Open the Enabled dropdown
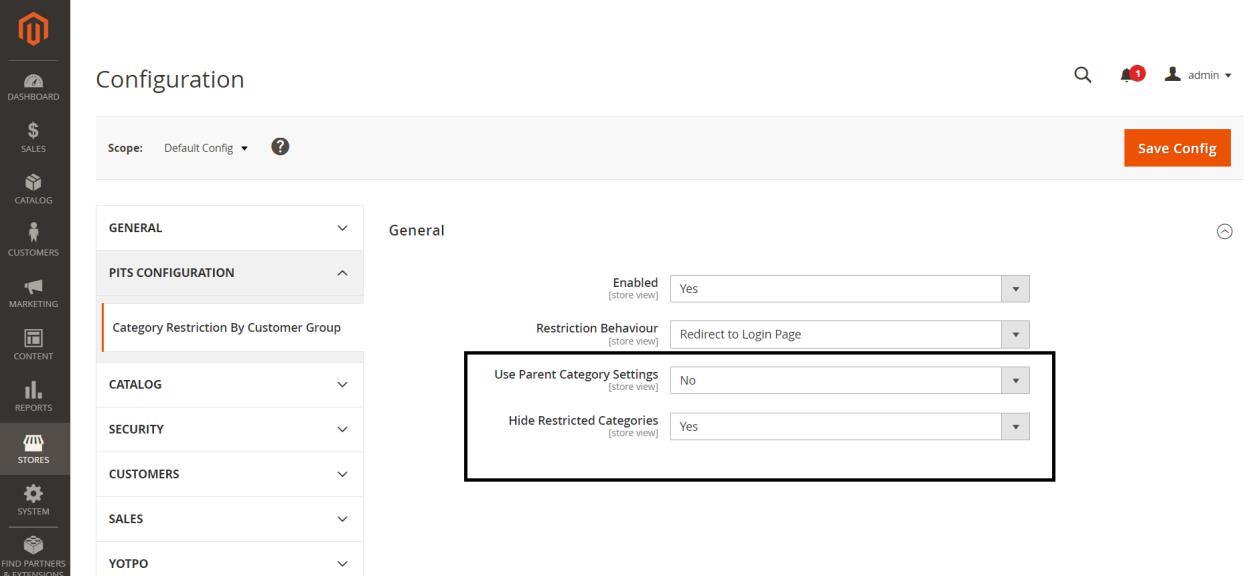 click(x=849, y=288)
